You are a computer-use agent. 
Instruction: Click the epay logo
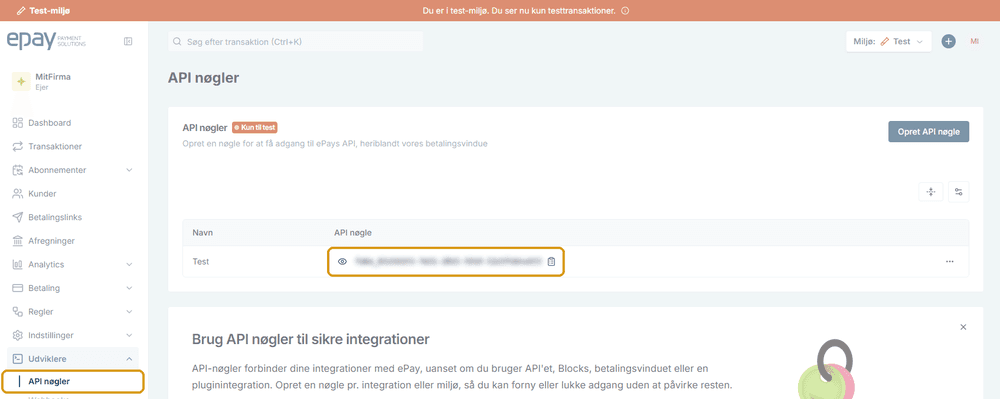pyautogui.click(x=46, y=40)
